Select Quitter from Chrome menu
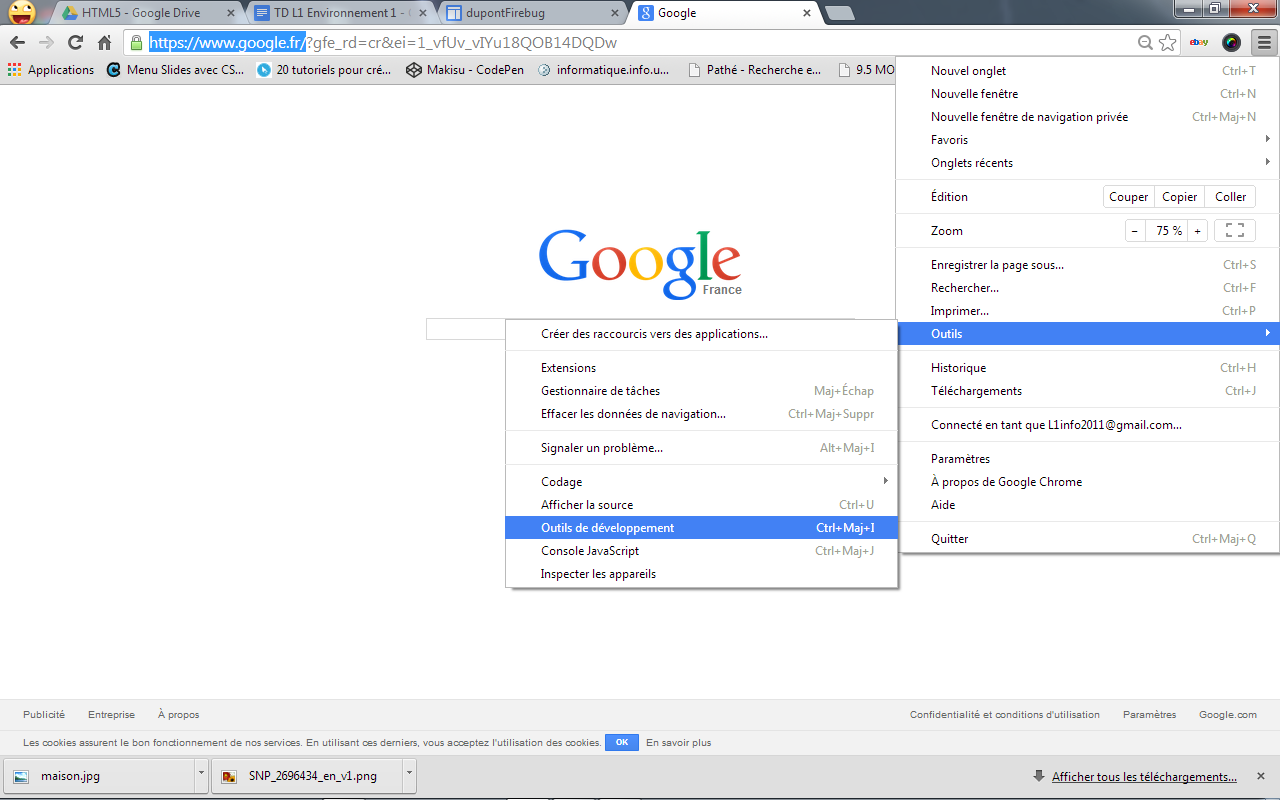 click(x=1089, y=539)
